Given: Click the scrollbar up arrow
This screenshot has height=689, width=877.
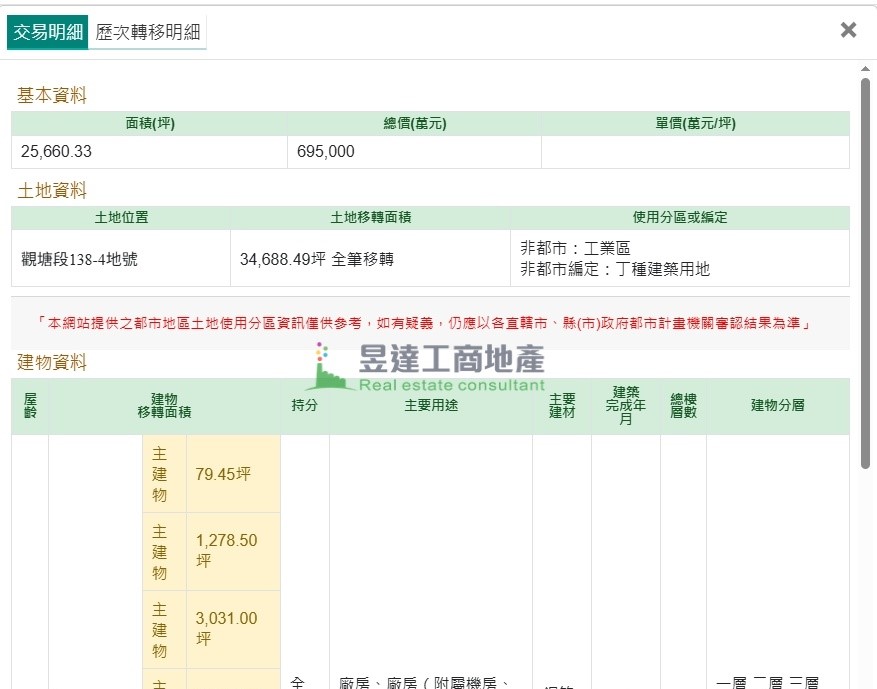Looking at the screenshot, I should tap(865, 69).
